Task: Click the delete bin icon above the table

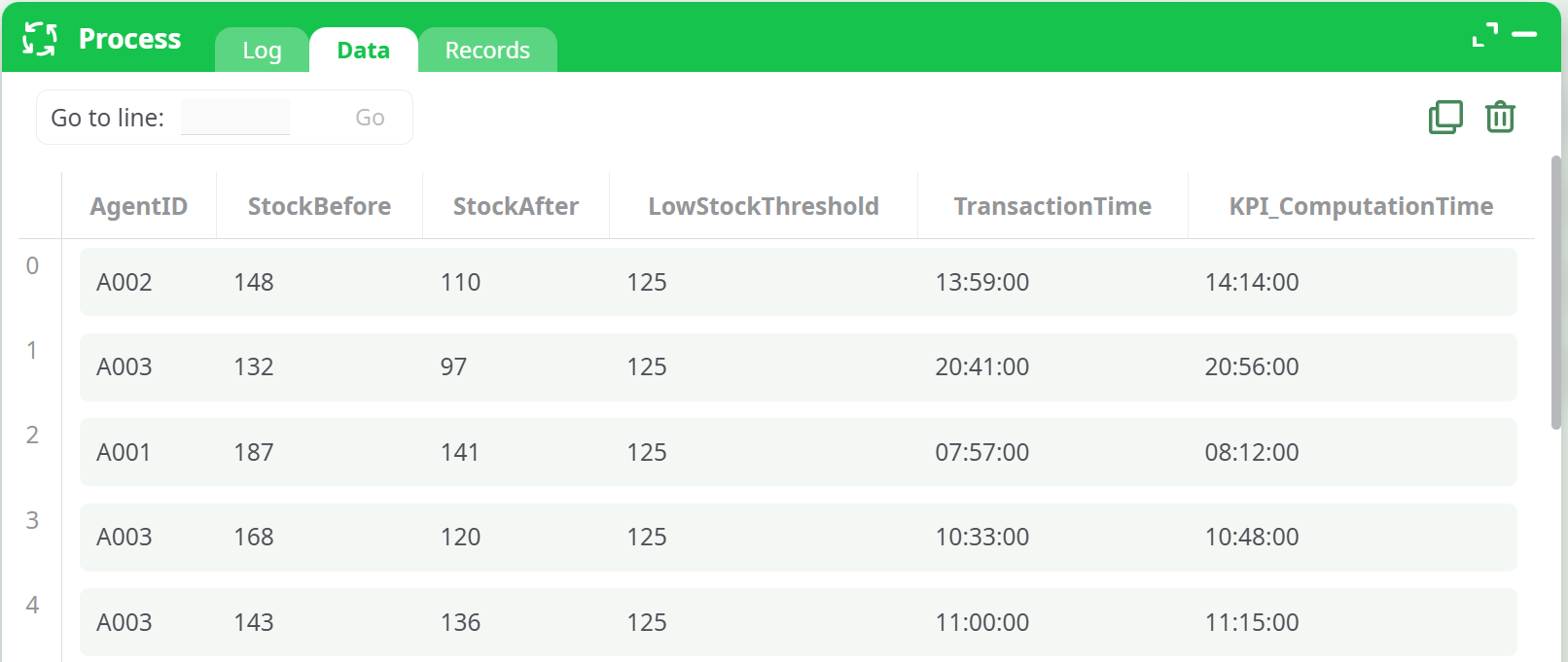Action: 1499,117
